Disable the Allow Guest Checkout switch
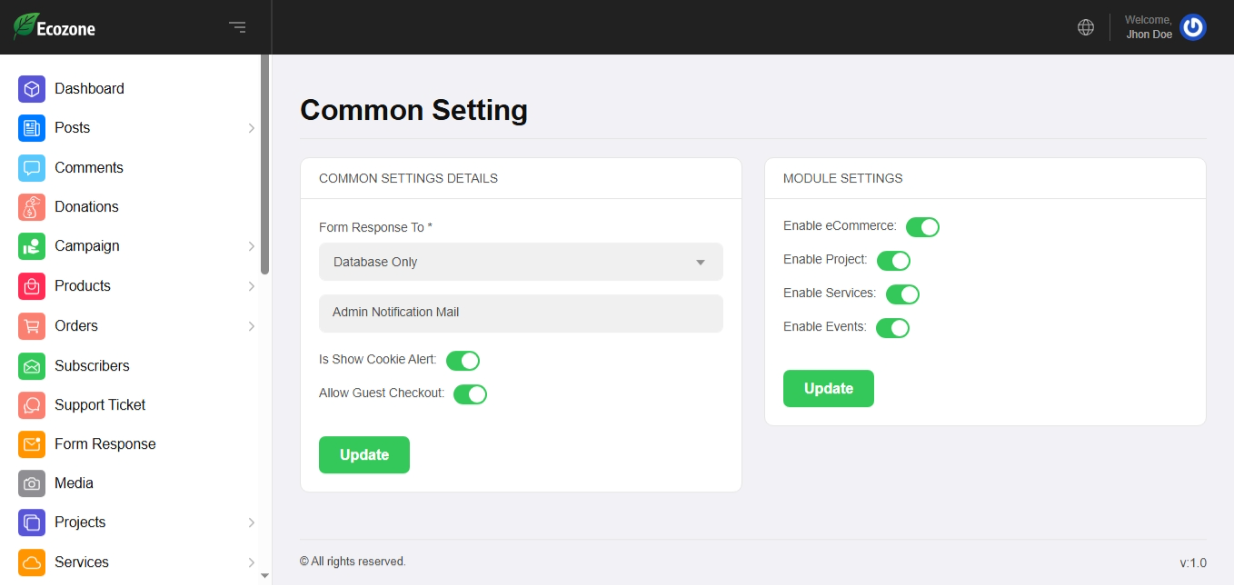 [x=470, y=394]
